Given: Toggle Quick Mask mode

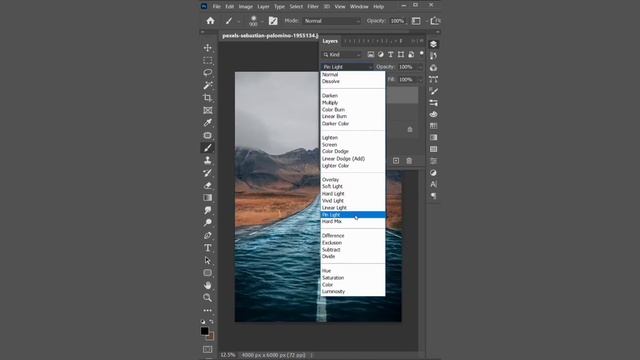Looking at the screenshot, I should pyautogui.click(x=207, y=349).
